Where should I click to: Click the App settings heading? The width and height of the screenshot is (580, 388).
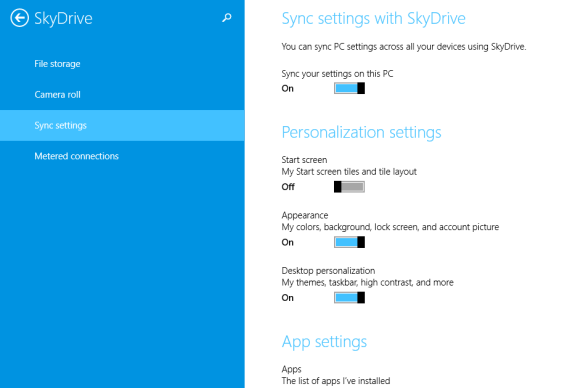coord(324,342)
